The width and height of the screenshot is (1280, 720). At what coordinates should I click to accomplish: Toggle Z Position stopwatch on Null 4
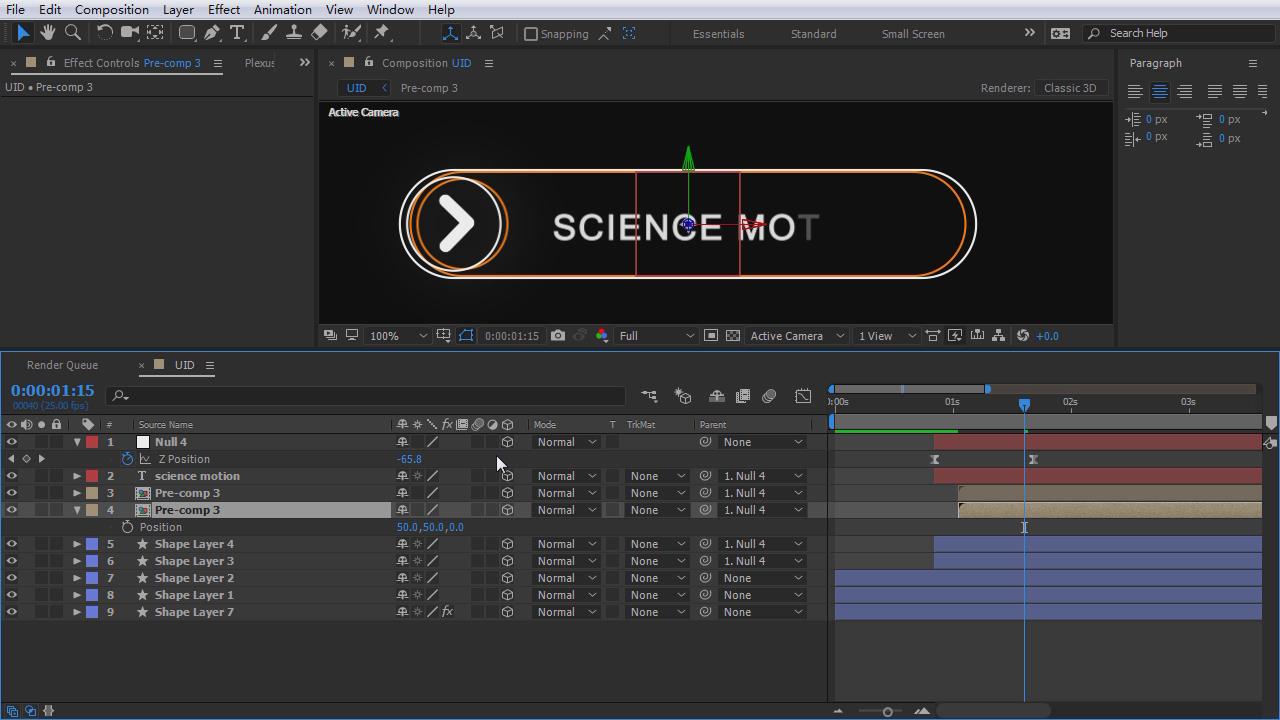coord(127,459)
